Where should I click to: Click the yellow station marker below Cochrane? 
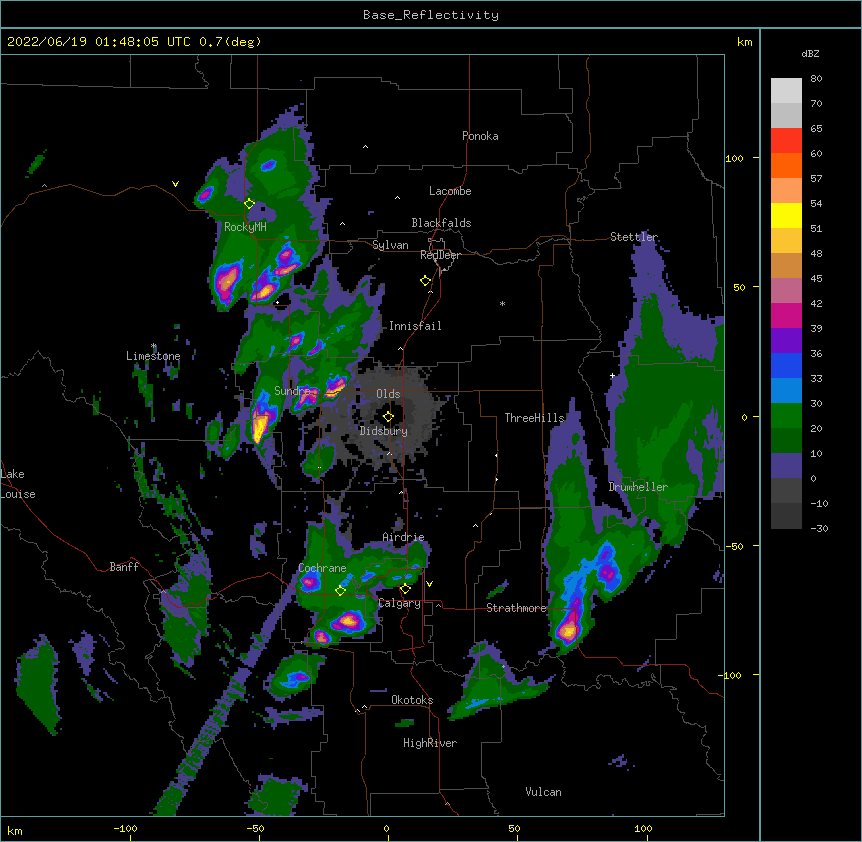pyautogui.click(x=340, y=591)
